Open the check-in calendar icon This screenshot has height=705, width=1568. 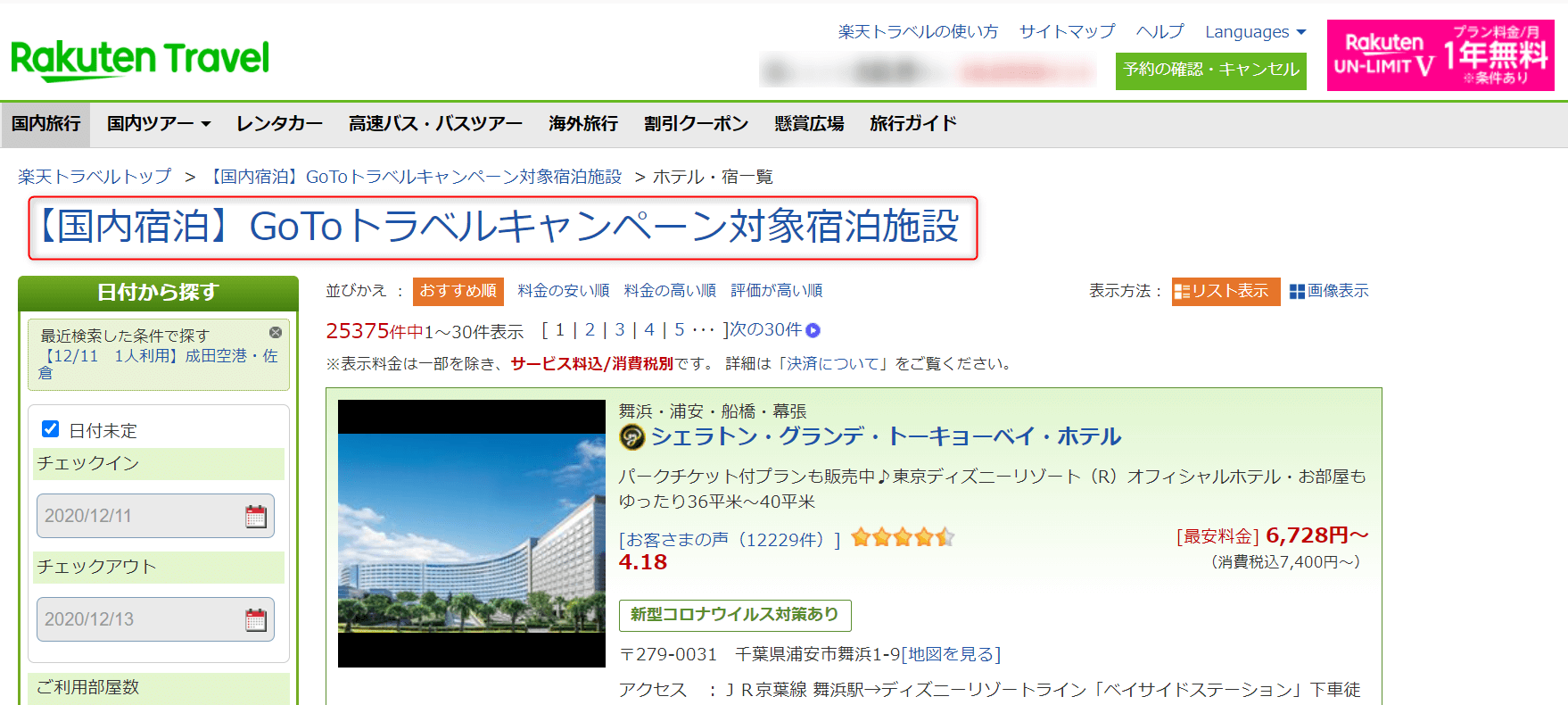[256, 516]
